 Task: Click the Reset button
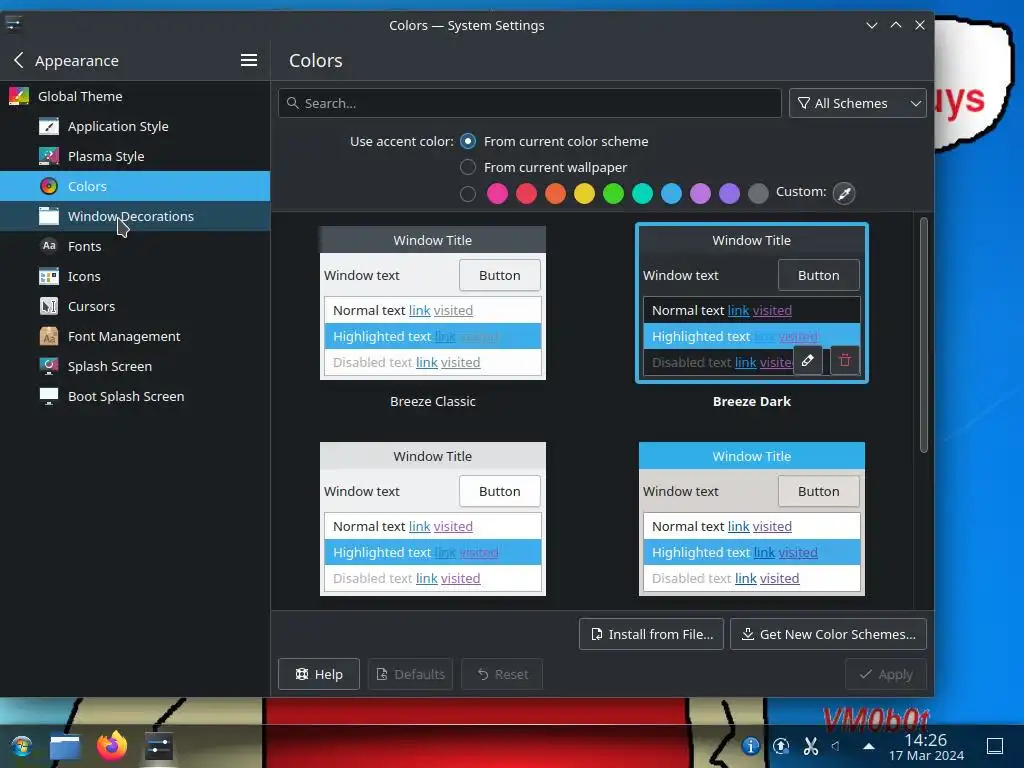[502, 674]
